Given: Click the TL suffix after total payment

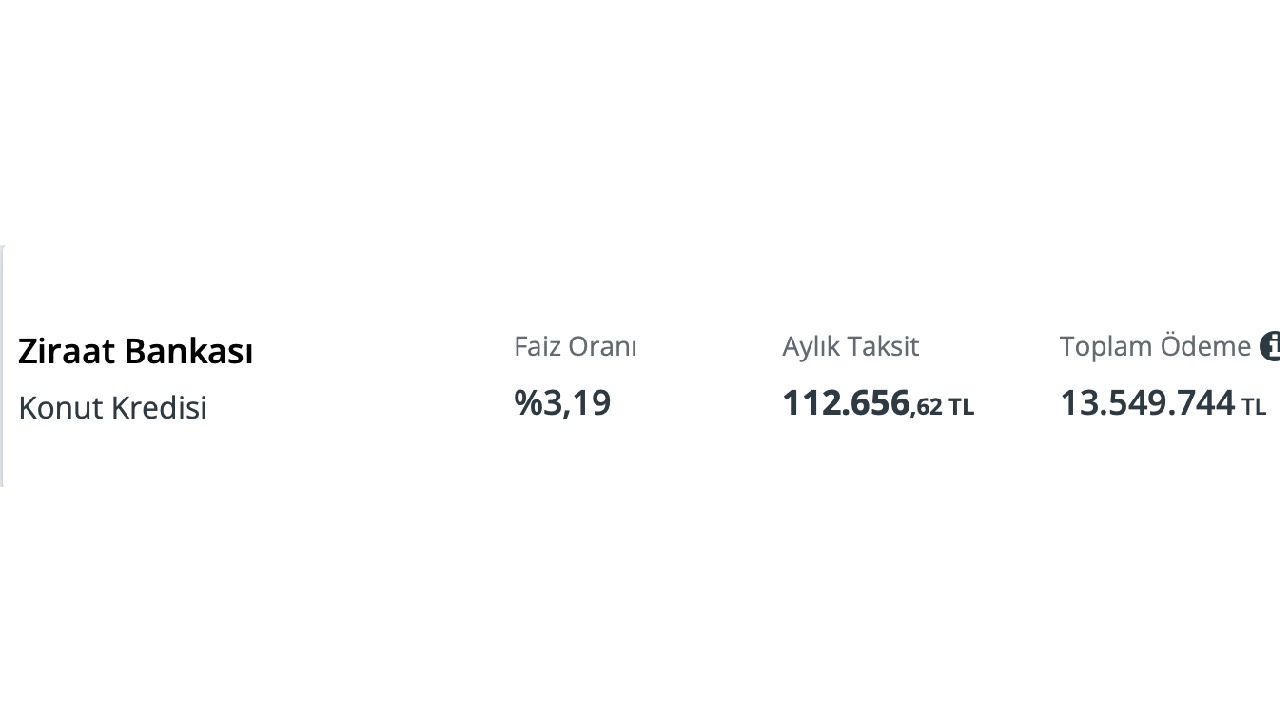Looking at the screenshot, I should (1254, 407).
